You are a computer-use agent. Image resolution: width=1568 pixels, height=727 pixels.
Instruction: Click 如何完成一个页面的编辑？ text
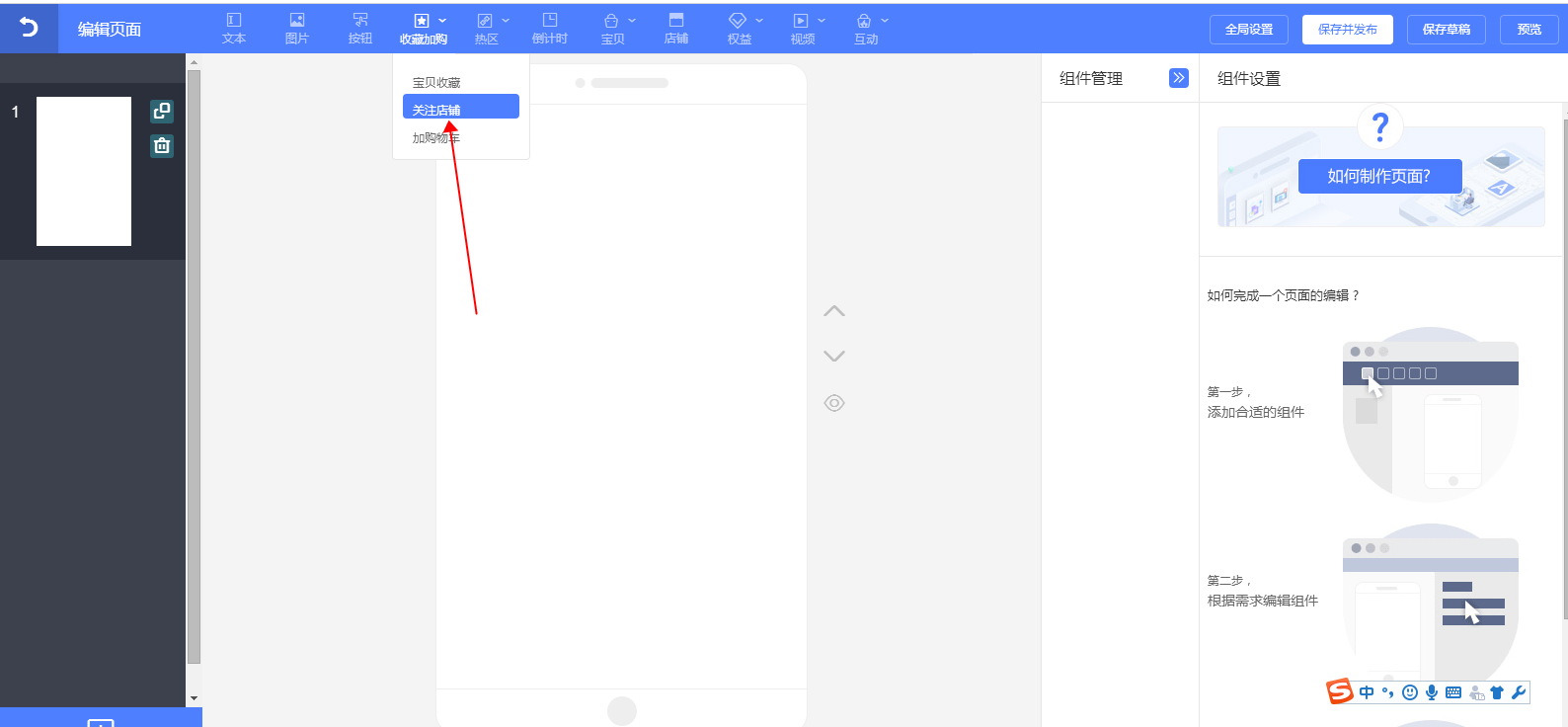1284,295
